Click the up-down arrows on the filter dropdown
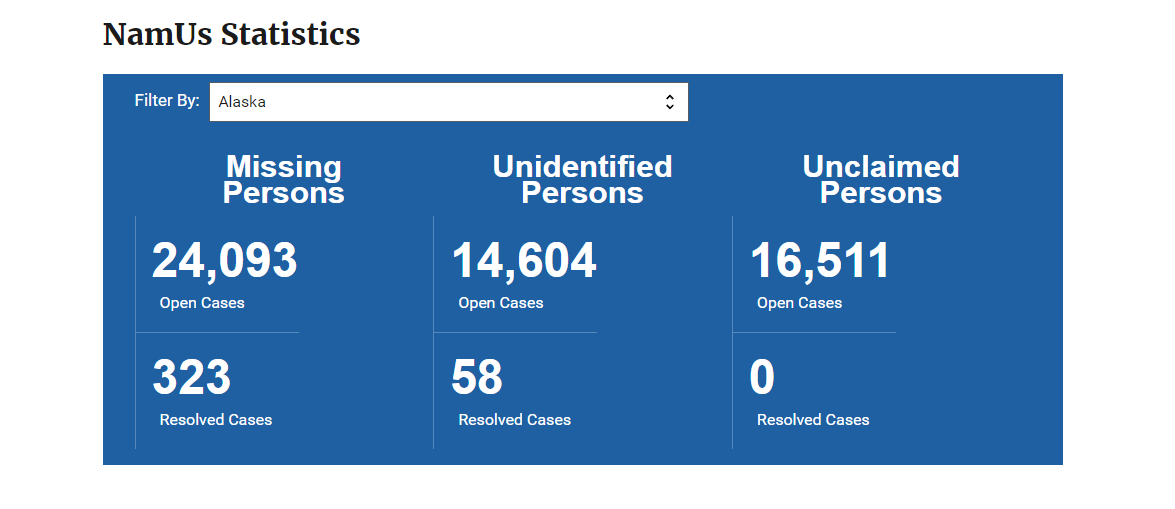 pos(670,102)
